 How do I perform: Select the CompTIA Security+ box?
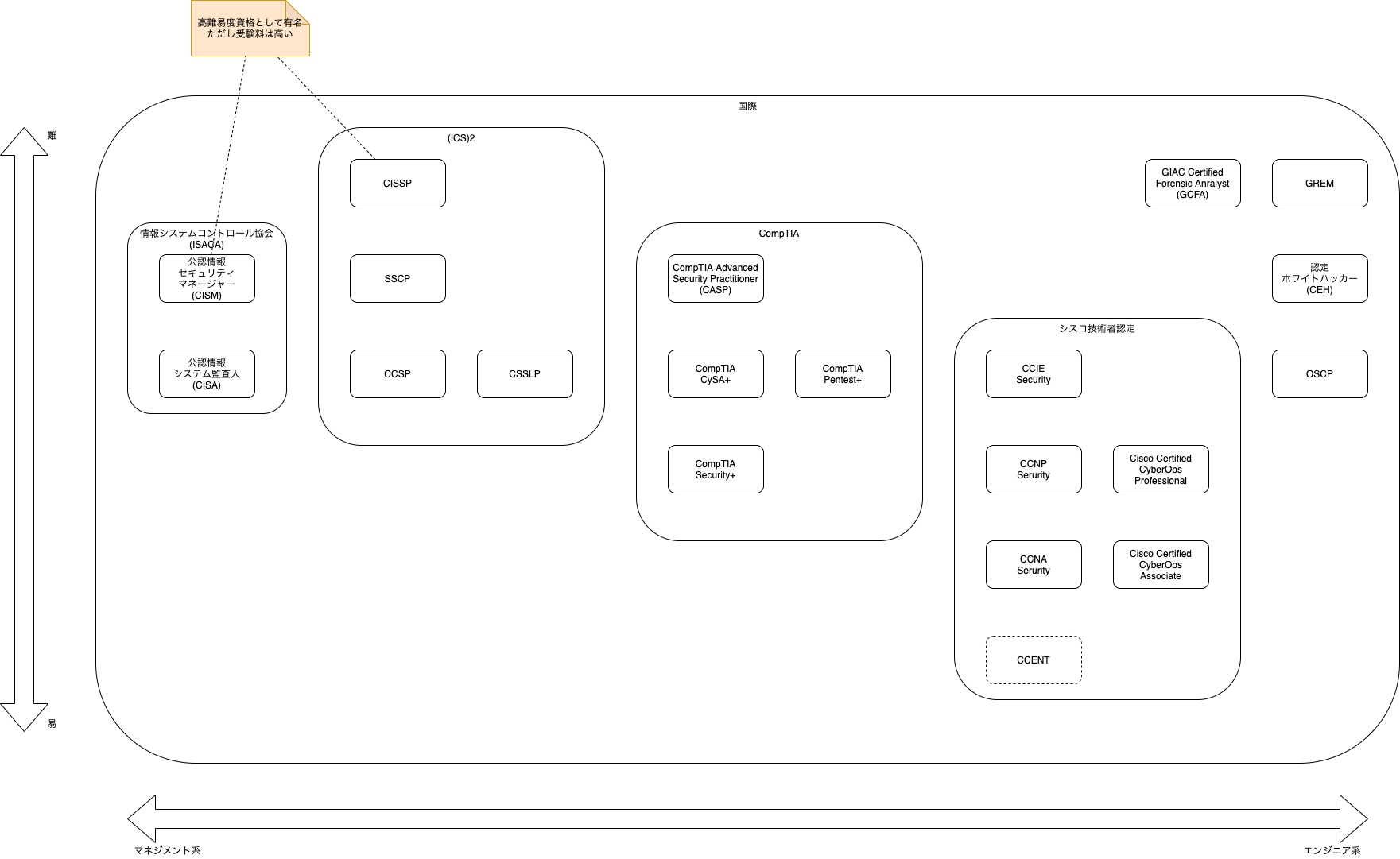(716, 470)
